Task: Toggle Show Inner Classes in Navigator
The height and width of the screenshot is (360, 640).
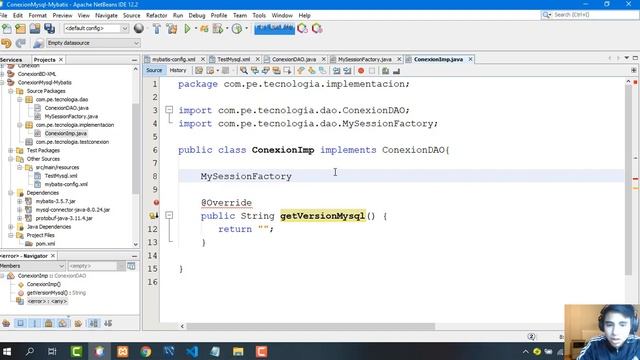Action: coord(62,323)
